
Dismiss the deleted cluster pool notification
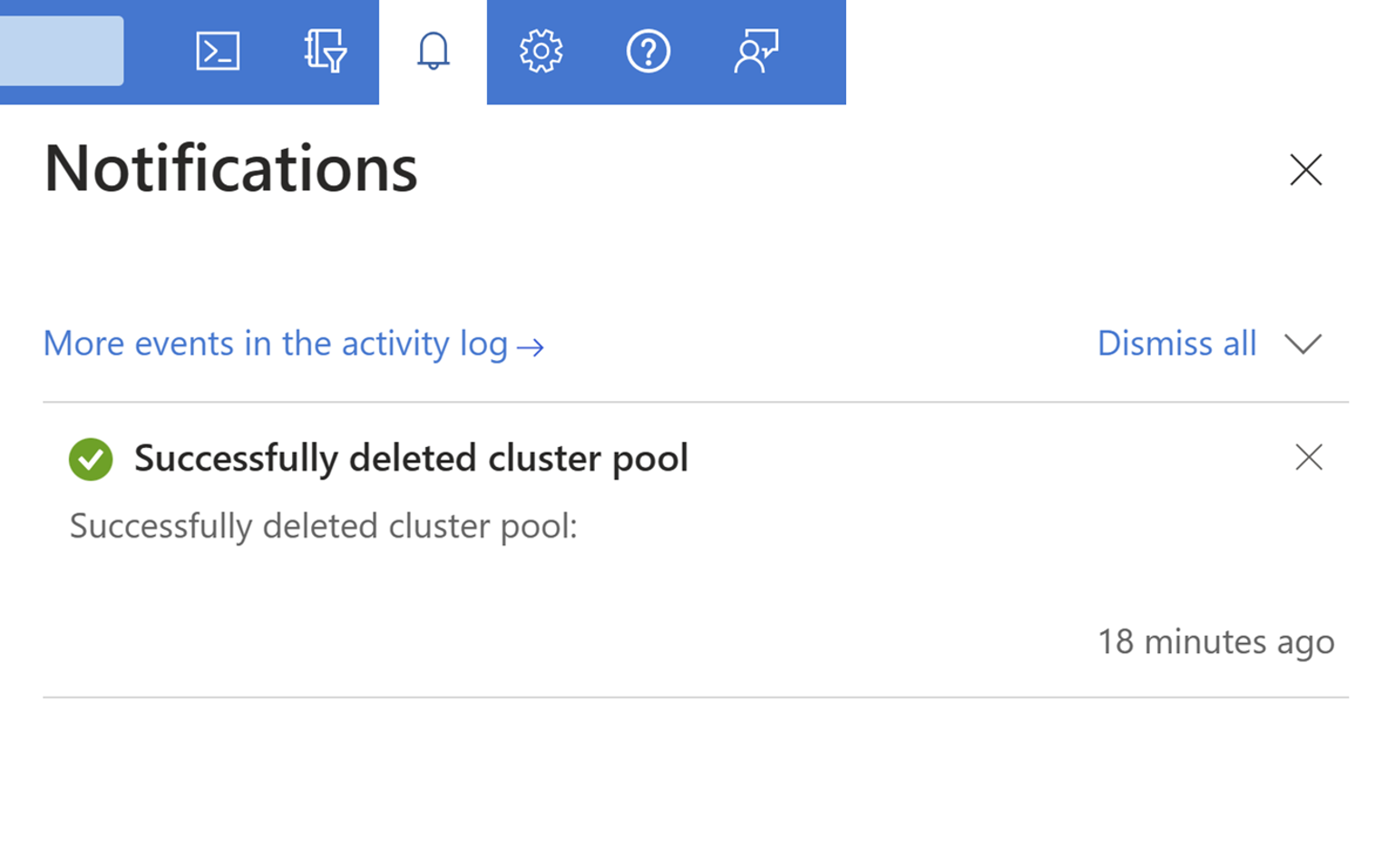(x=1308, y=457)
